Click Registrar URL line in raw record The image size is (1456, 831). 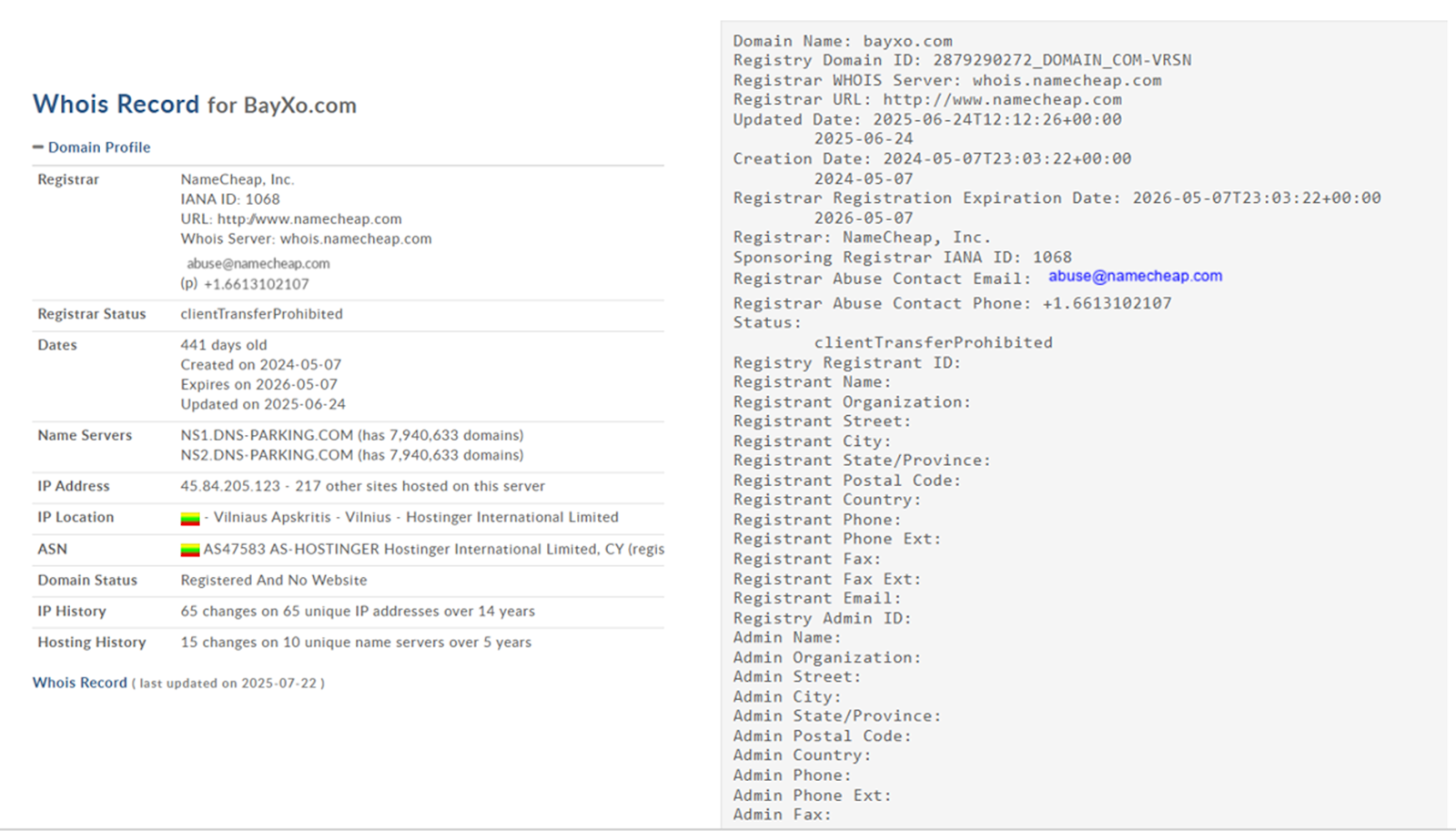point(927,99)
